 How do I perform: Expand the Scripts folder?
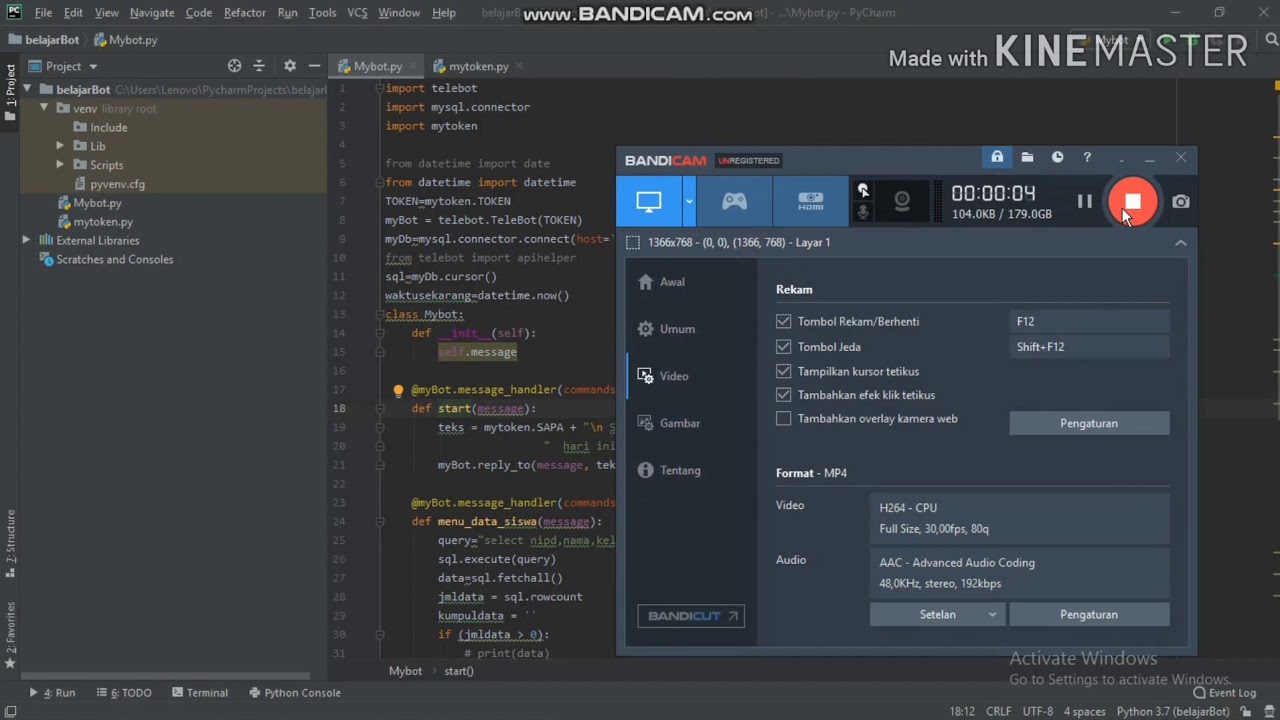click(x=60, y=165)
